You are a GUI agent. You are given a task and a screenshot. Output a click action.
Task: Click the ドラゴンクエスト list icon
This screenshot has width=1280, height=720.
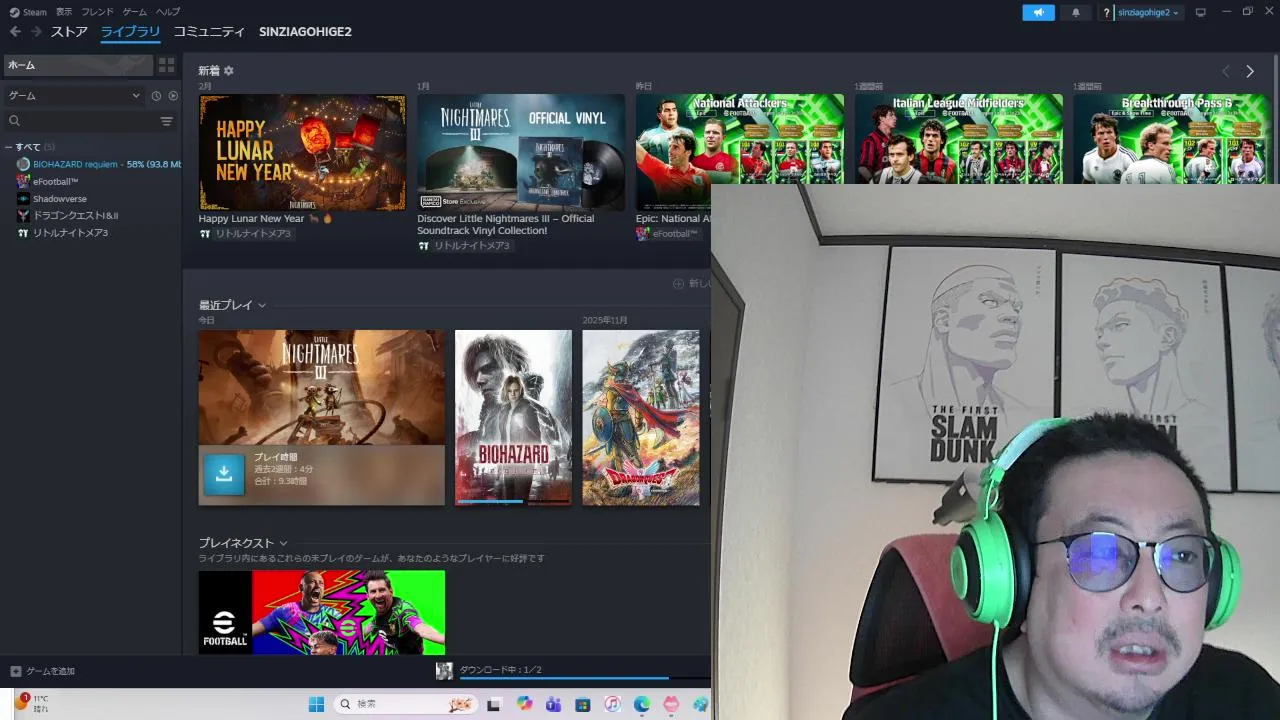(x=23, y=215)
